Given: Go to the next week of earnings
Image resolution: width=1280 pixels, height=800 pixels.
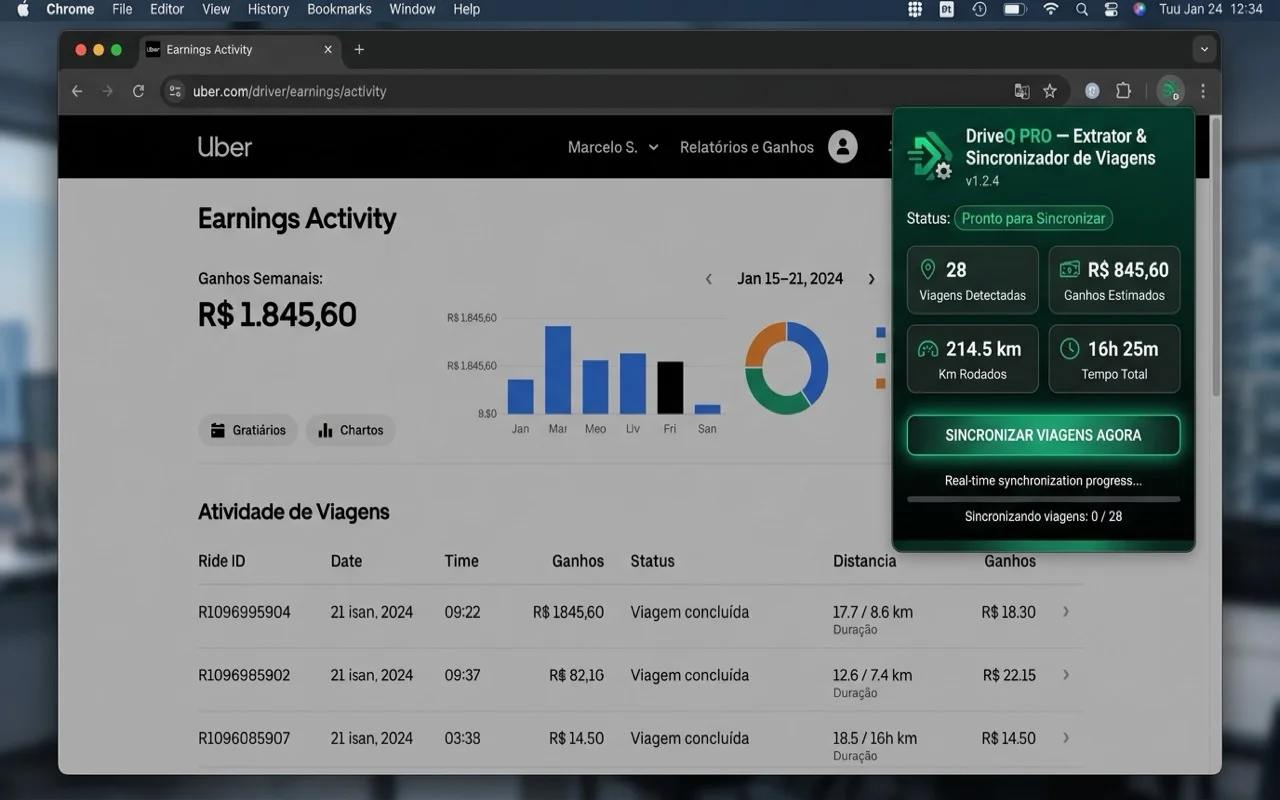Looking at the screenshot, I should tap(872, 279).
